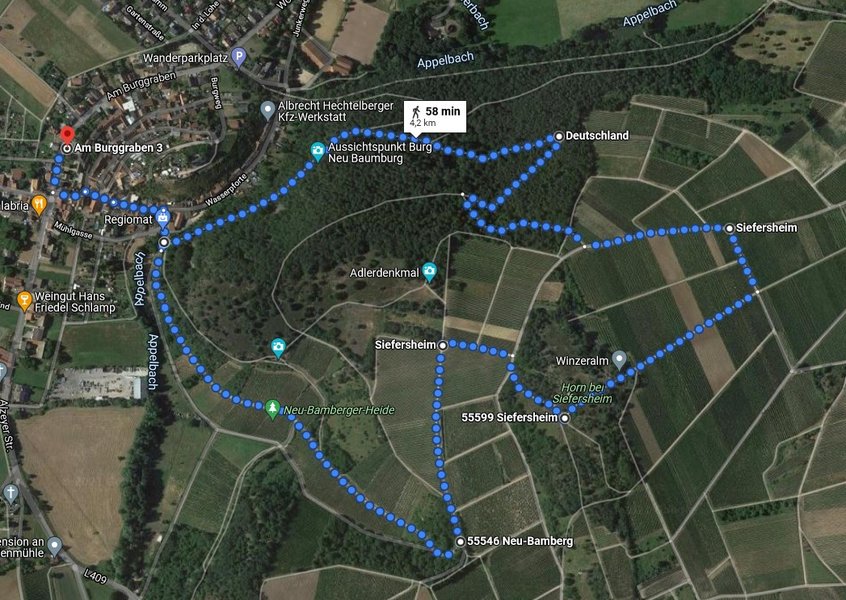
Task: Click the Horn bei Siefersheim label
Action: click(x=583, y=393)
